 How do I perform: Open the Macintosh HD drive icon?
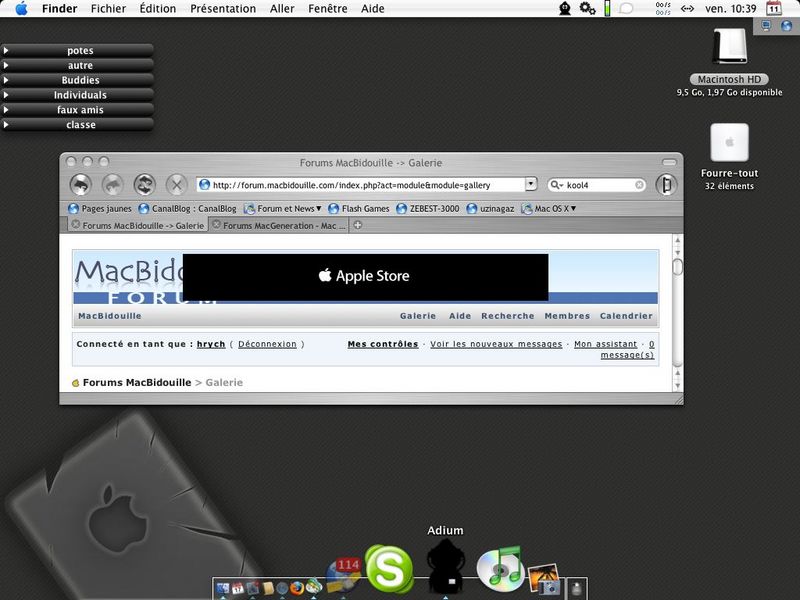(730, 46)
